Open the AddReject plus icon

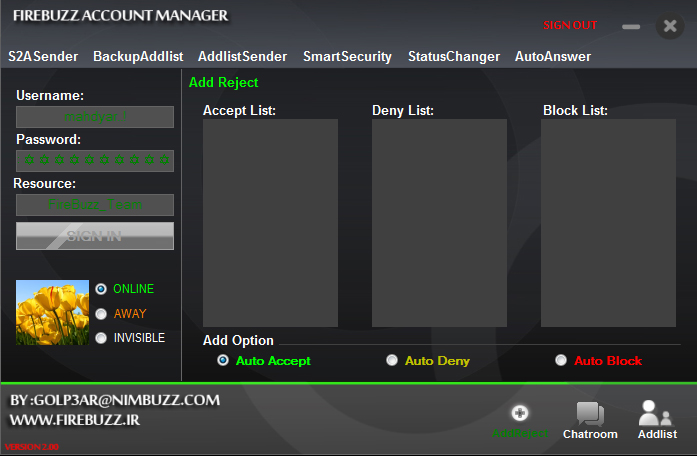[x=520, y=413]
